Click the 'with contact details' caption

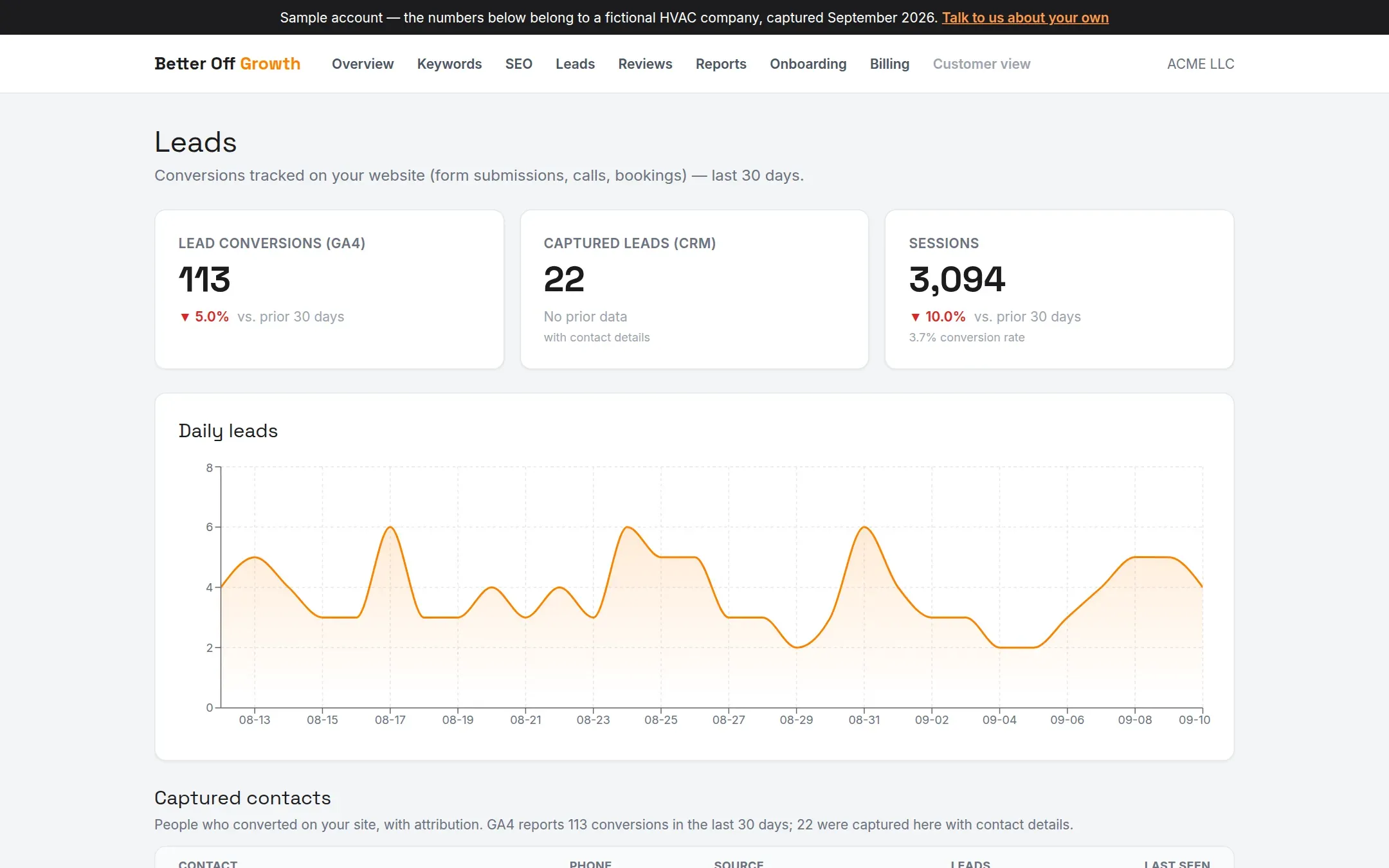pos(597,338)
